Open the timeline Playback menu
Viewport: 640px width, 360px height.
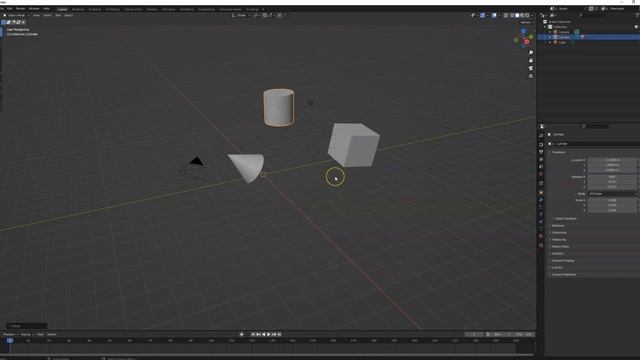coord(10,334)
